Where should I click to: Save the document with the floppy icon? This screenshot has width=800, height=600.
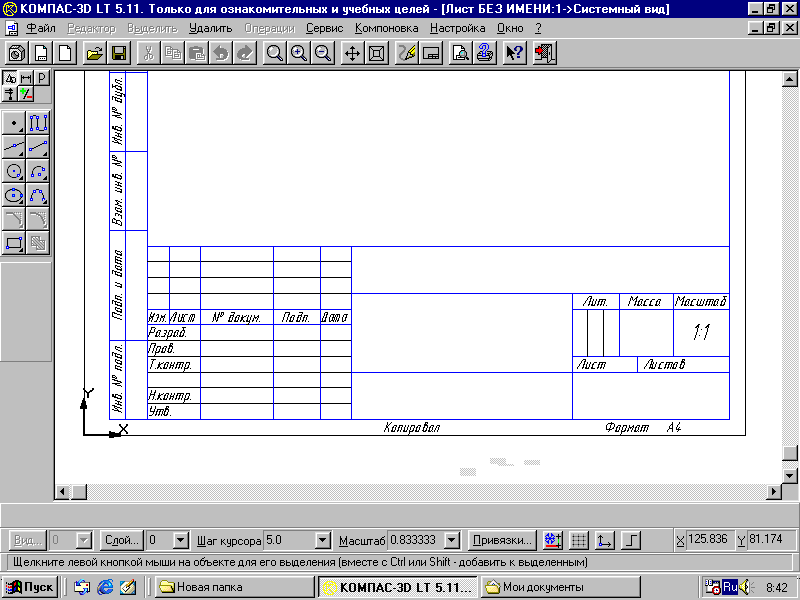tap(119, 53)
